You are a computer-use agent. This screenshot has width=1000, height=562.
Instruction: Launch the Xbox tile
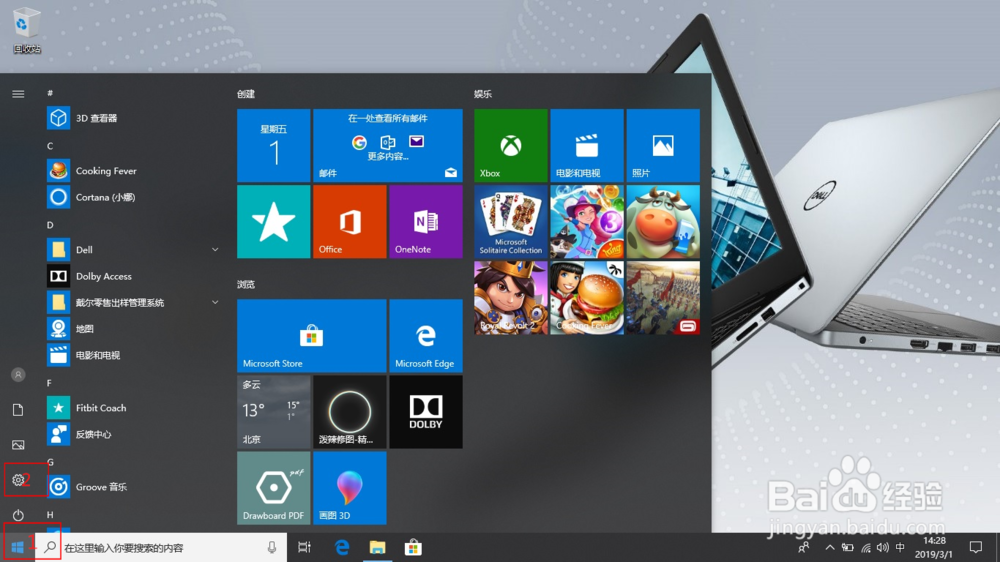click(x=511, y=145)
